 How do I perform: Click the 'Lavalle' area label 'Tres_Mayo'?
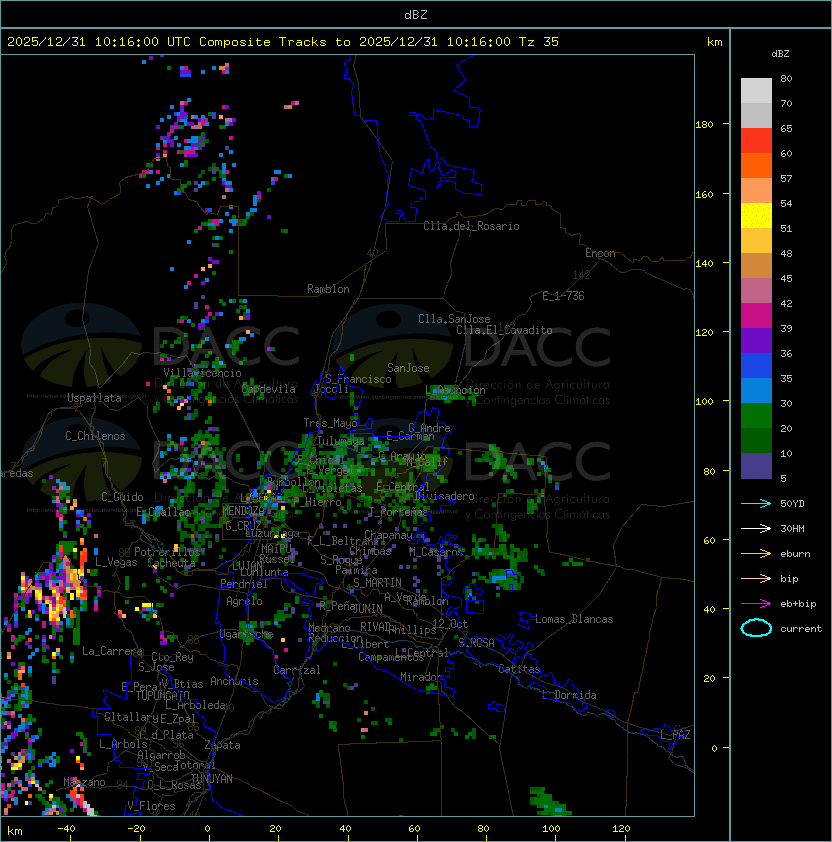(x=330, y=423)
